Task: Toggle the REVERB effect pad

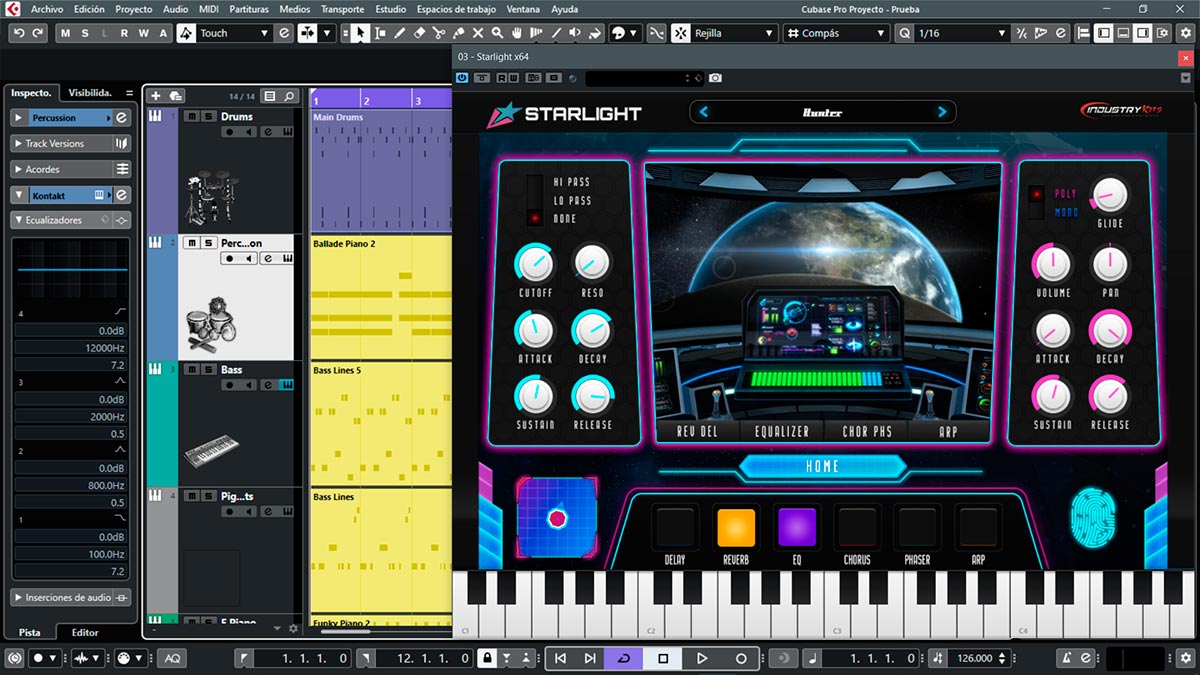Action: pyautogui.click(x=735, y=527)
